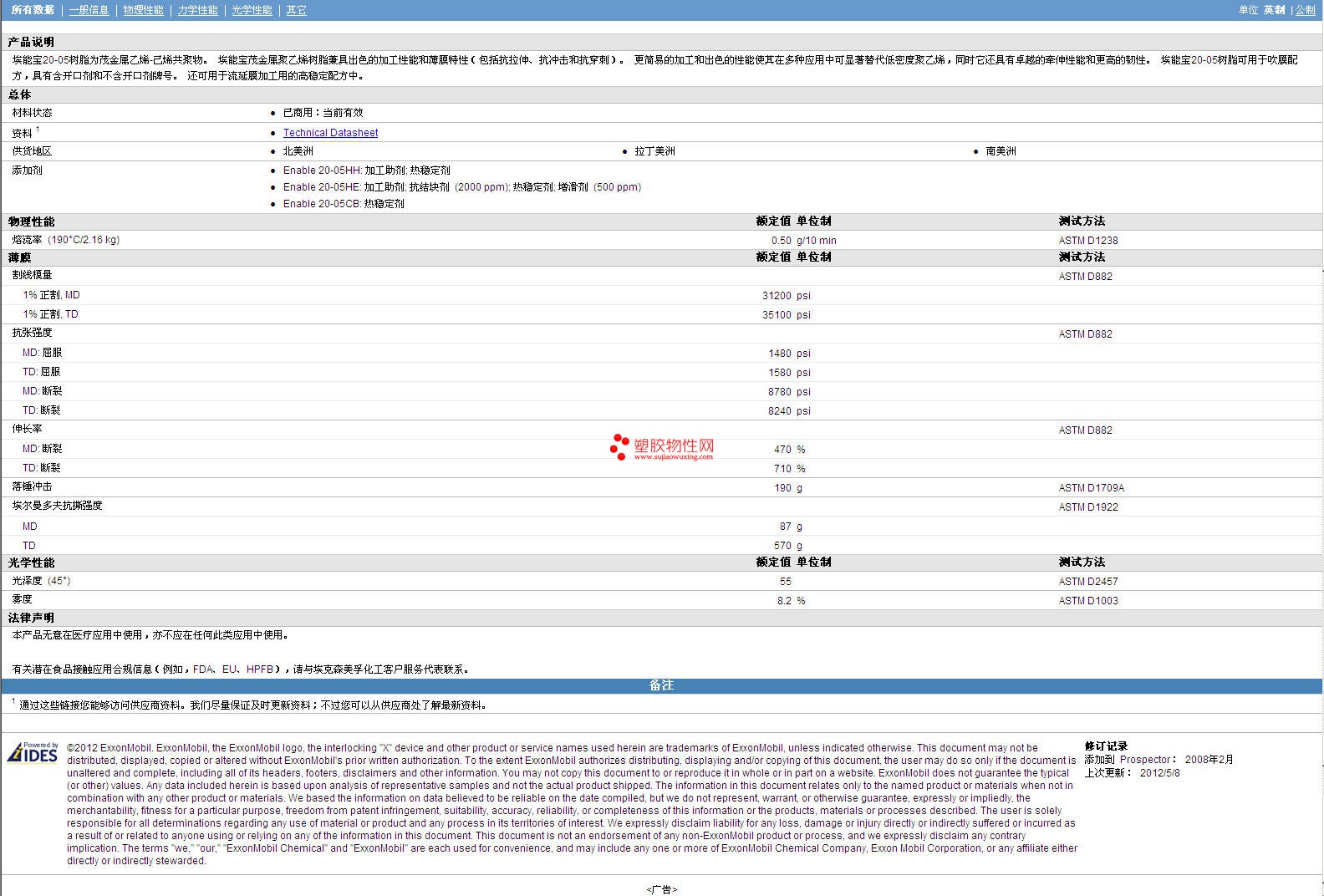The height and width of the screenshot is (896, 1324).
Task: Click the ASTM D1003 test method
Action: (x=1088, y=601)
